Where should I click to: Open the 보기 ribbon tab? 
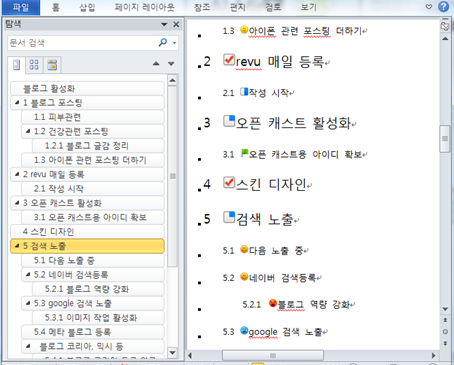[309, 7]
